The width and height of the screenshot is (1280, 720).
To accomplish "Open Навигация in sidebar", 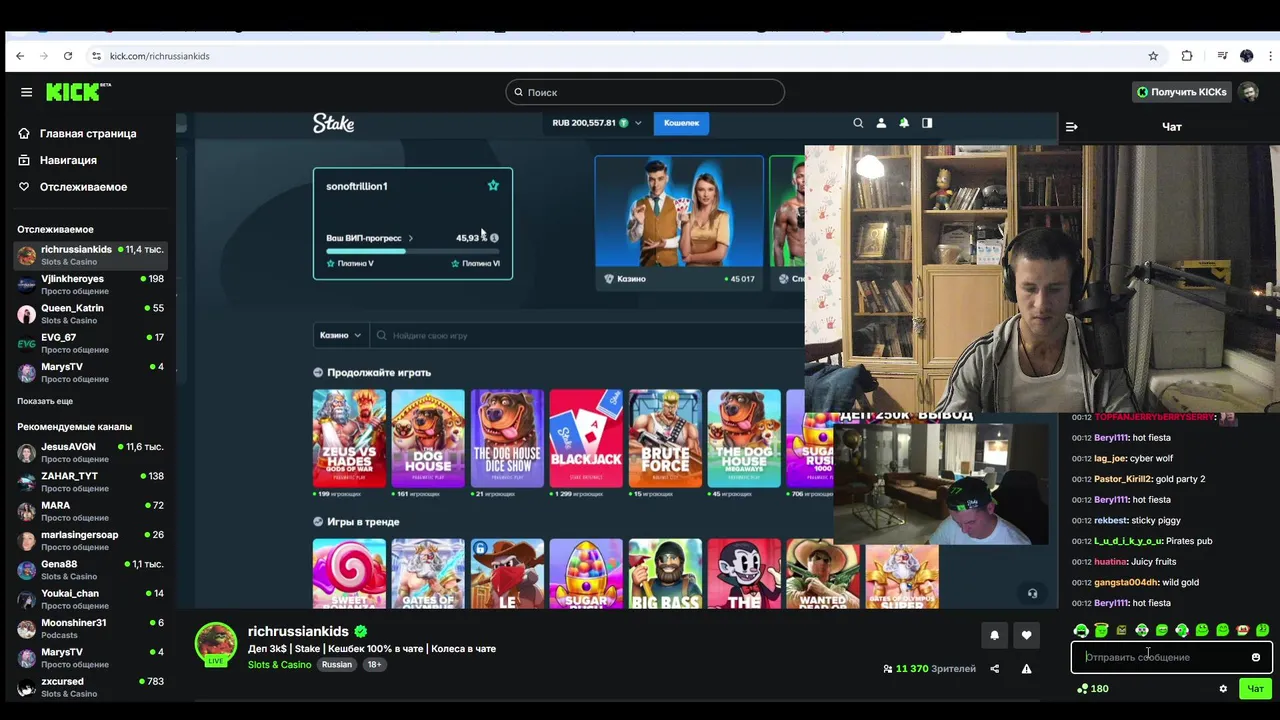I will pyautogui.click(x=68, y=160).
